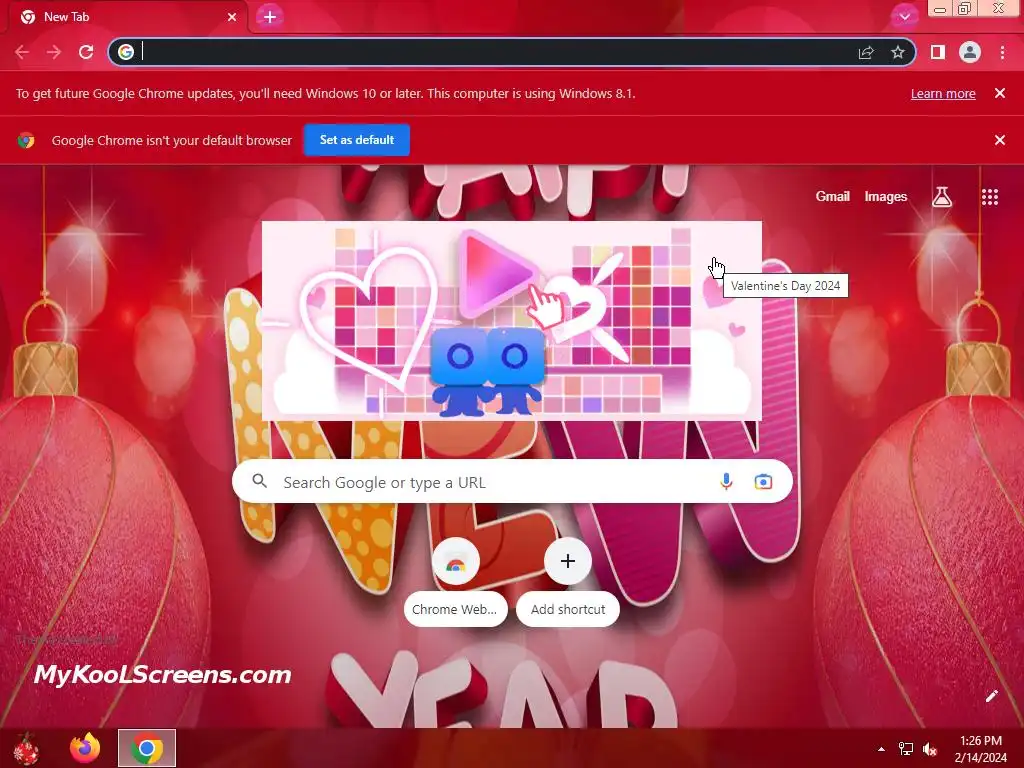
Task: Open the Chrome three-dot menu
Action: (1002, 52)
